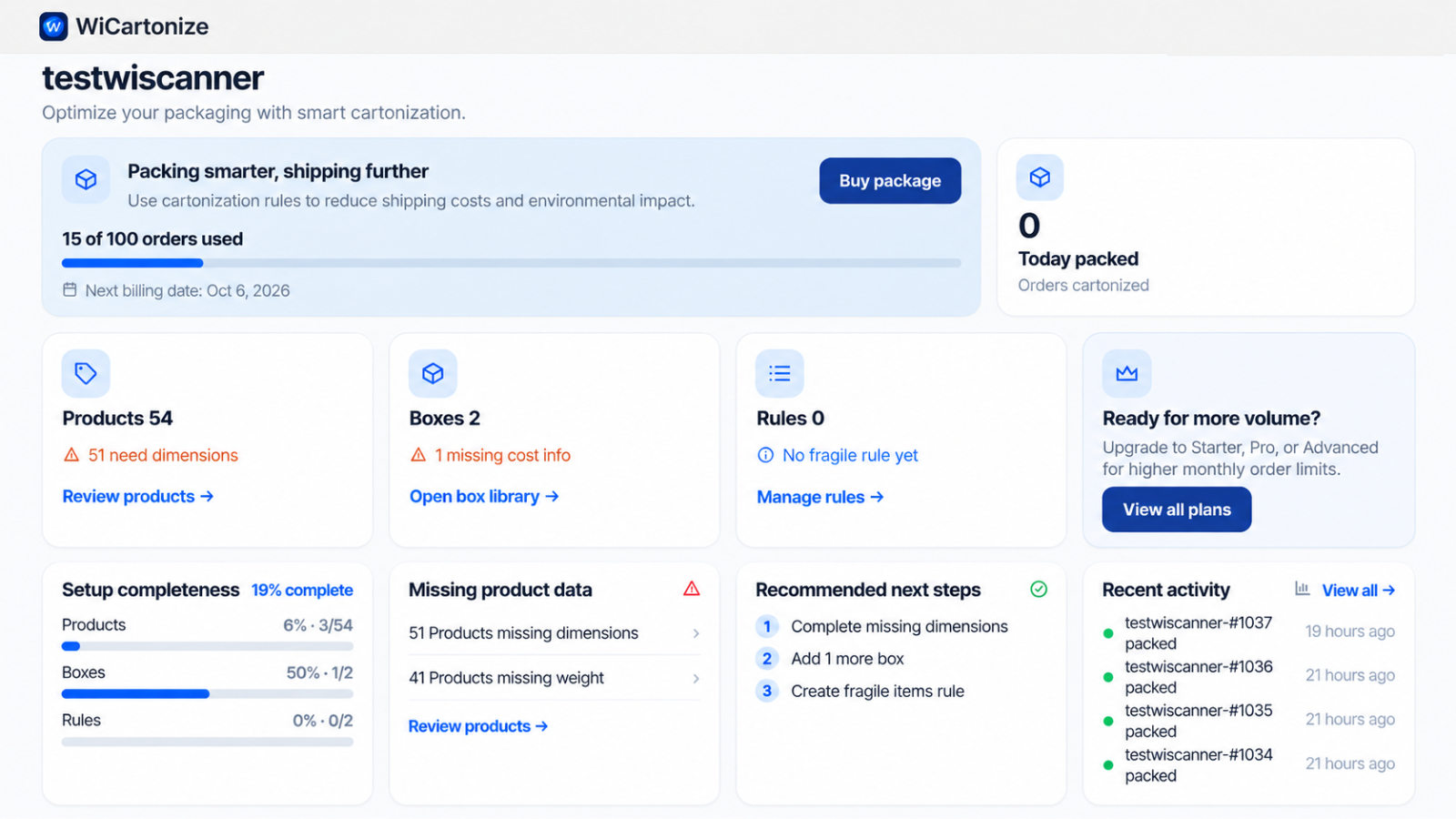This screenshot has width=1456, height=819.
Task: Click the price tag icon above Products 54
Action: click(x=86, y=373)
